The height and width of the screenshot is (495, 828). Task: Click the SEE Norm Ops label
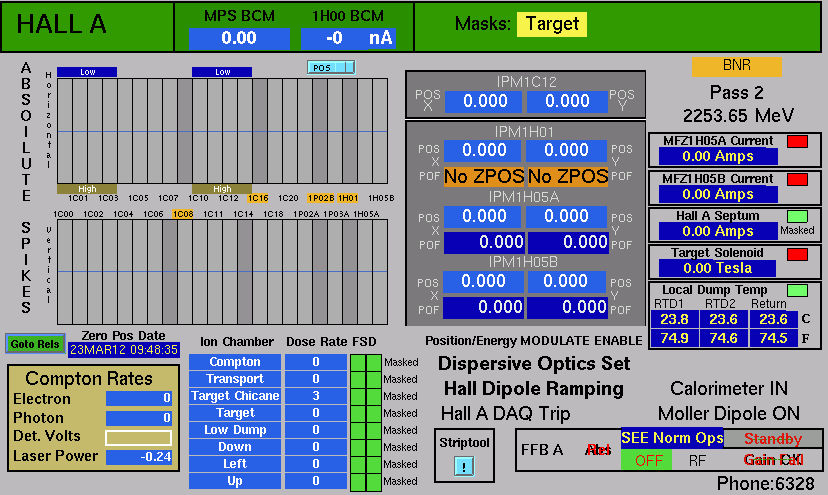point(672,438)
